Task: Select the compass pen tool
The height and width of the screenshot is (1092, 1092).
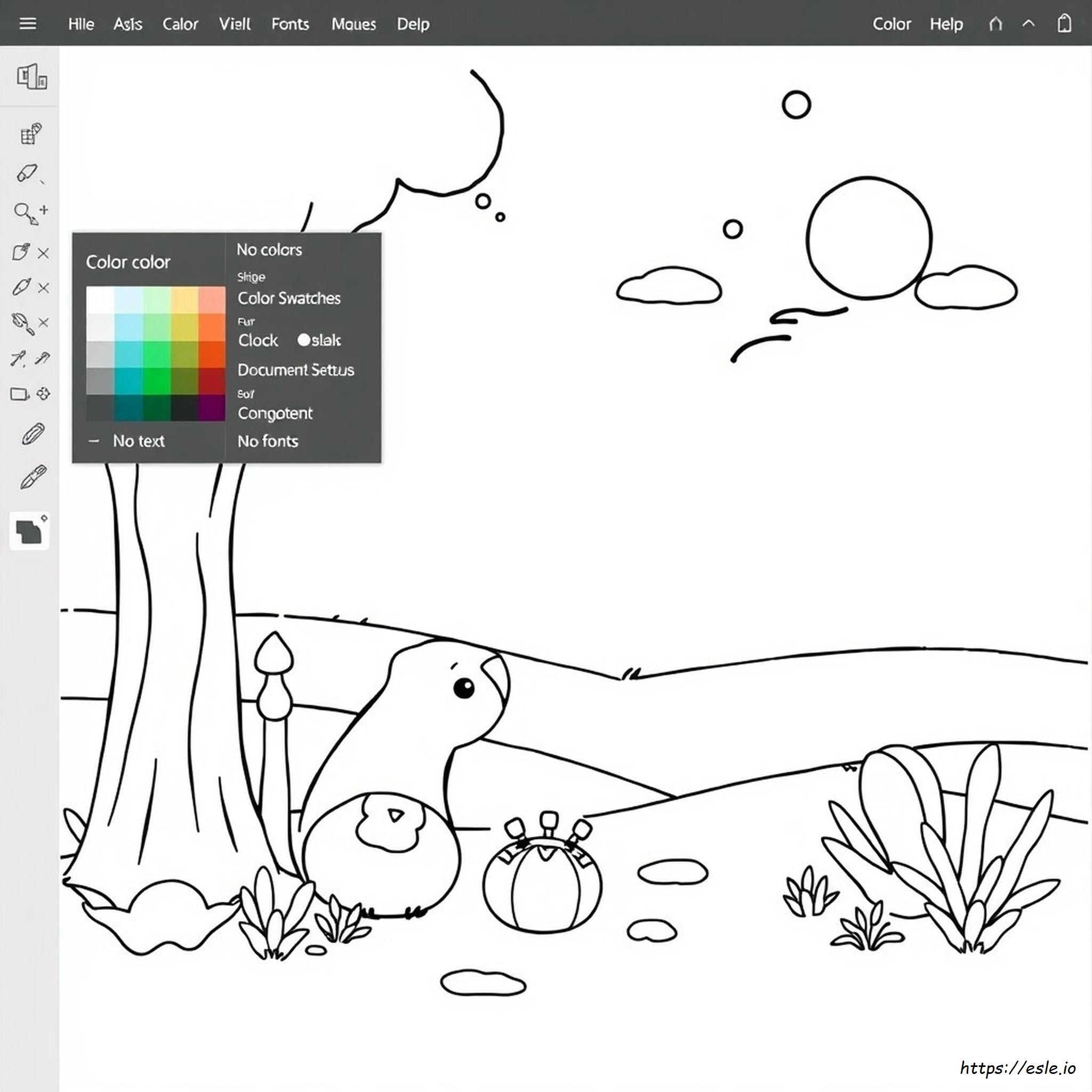Action: click(19, 358)
